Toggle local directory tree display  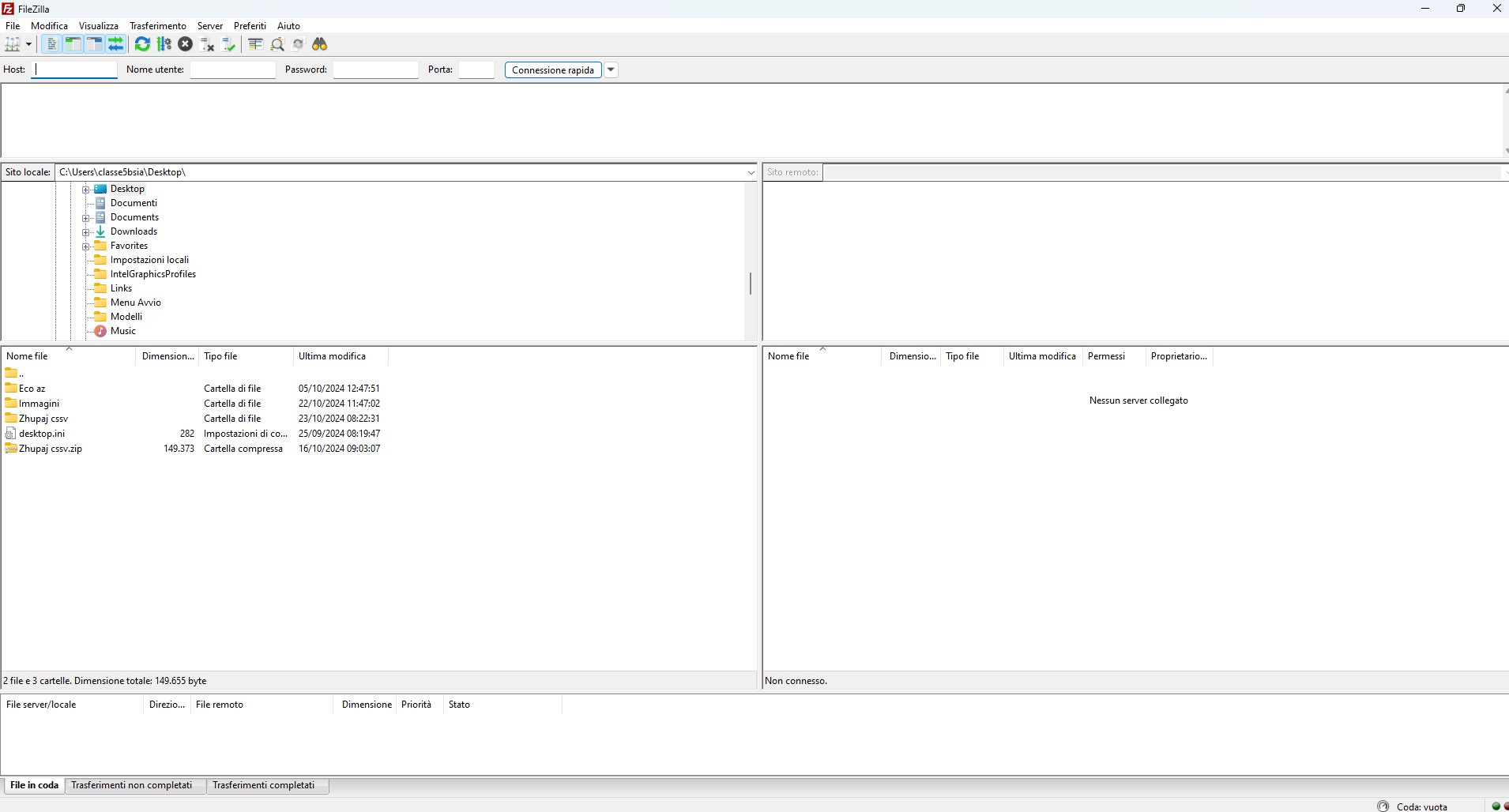click(73, 44)
